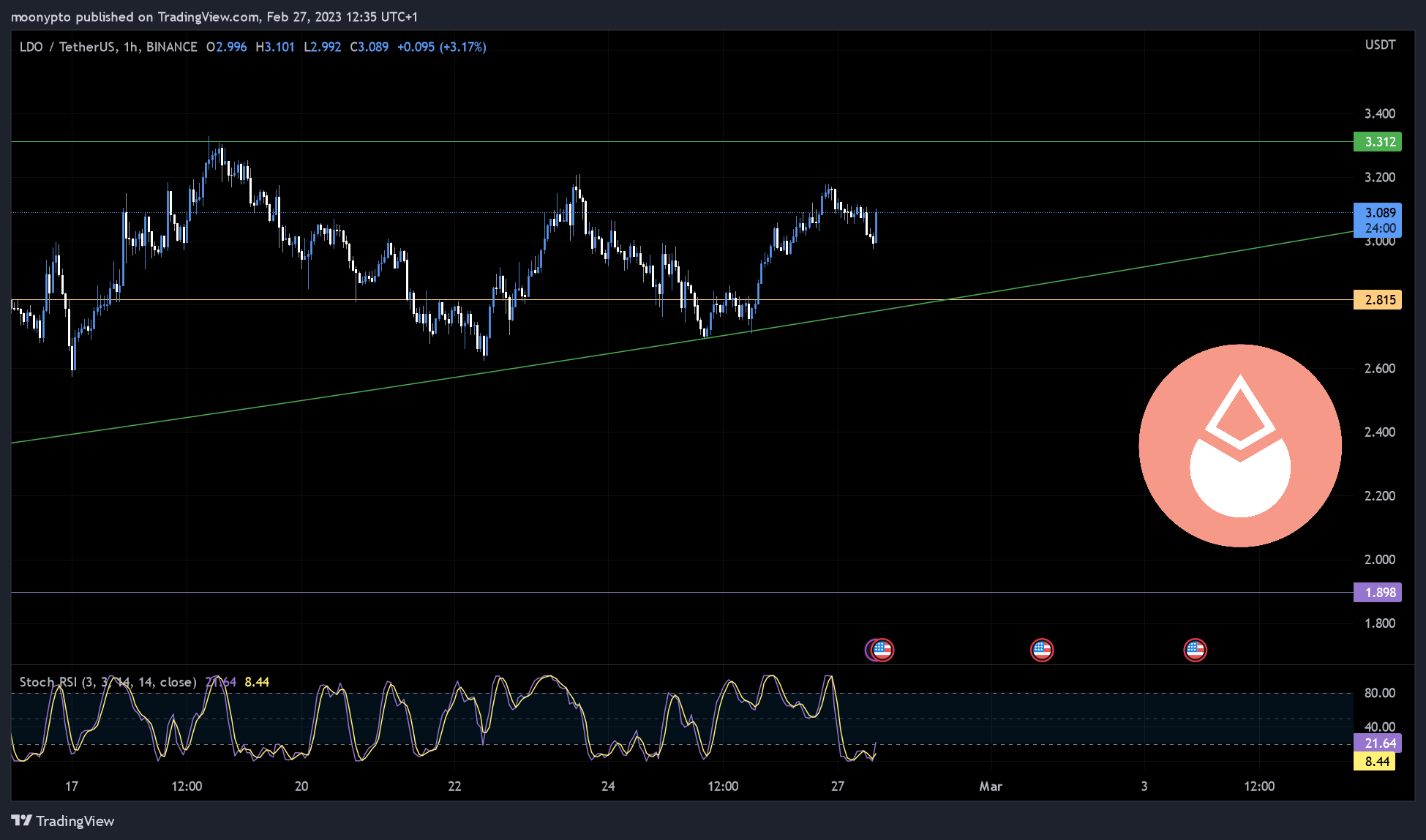Click the orange 2.815 price label
Screen dimensions: 1426x840
pos(1378,300)
